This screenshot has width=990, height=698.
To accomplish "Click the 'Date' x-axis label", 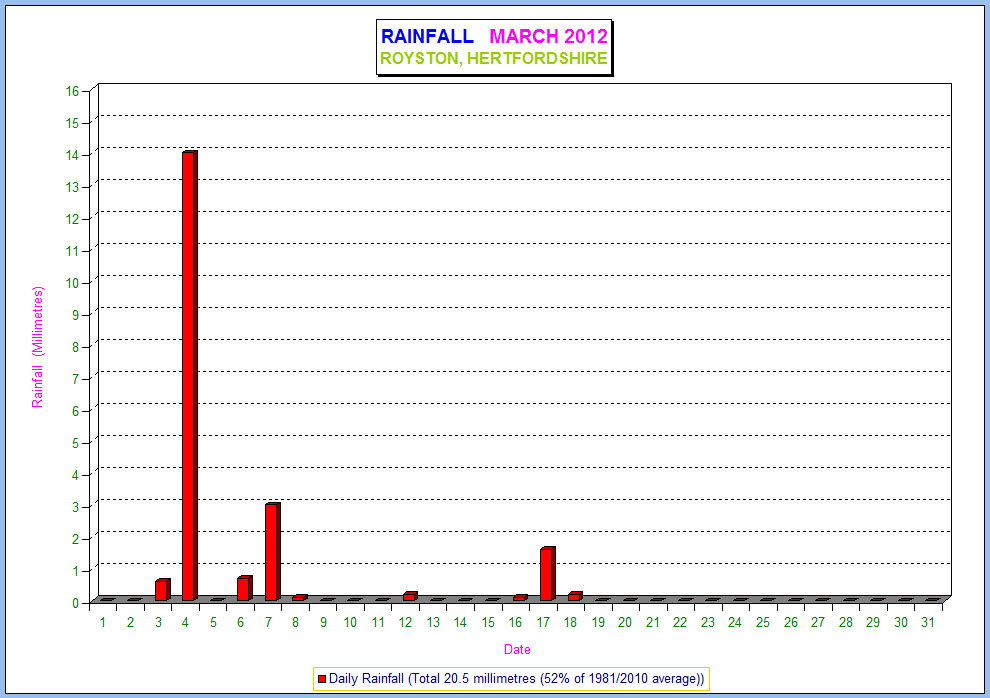I will pyautogui.click(x=517, y=649).
